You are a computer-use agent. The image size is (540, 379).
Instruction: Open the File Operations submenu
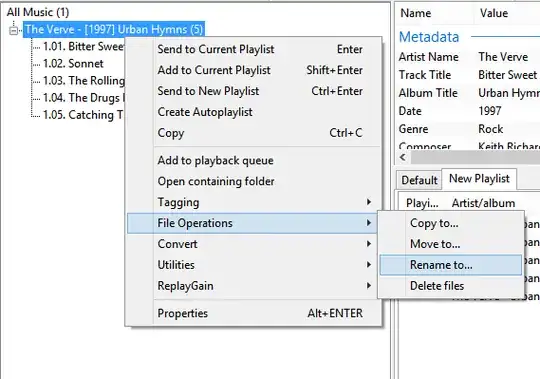[x=252, y=223]
